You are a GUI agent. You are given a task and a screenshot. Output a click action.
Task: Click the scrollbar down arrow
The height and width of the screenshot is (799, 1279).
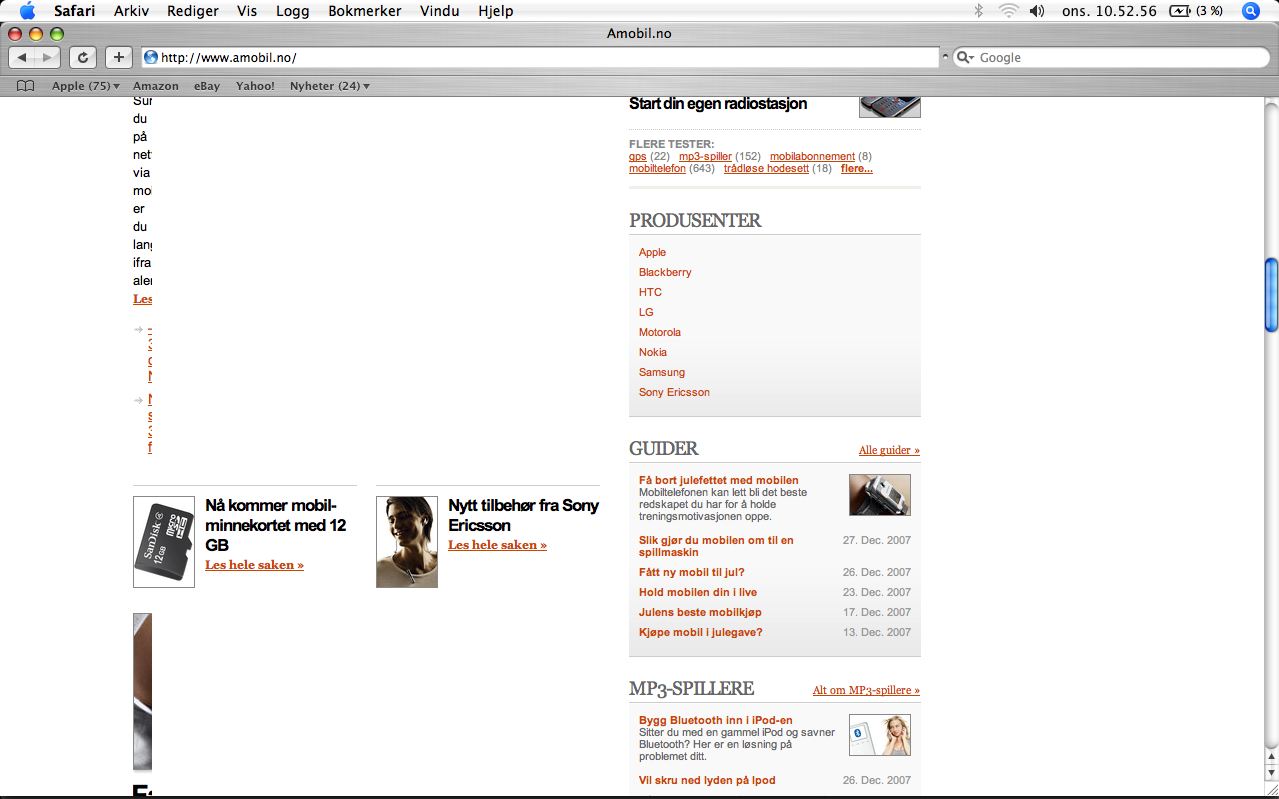point(1271,773)
